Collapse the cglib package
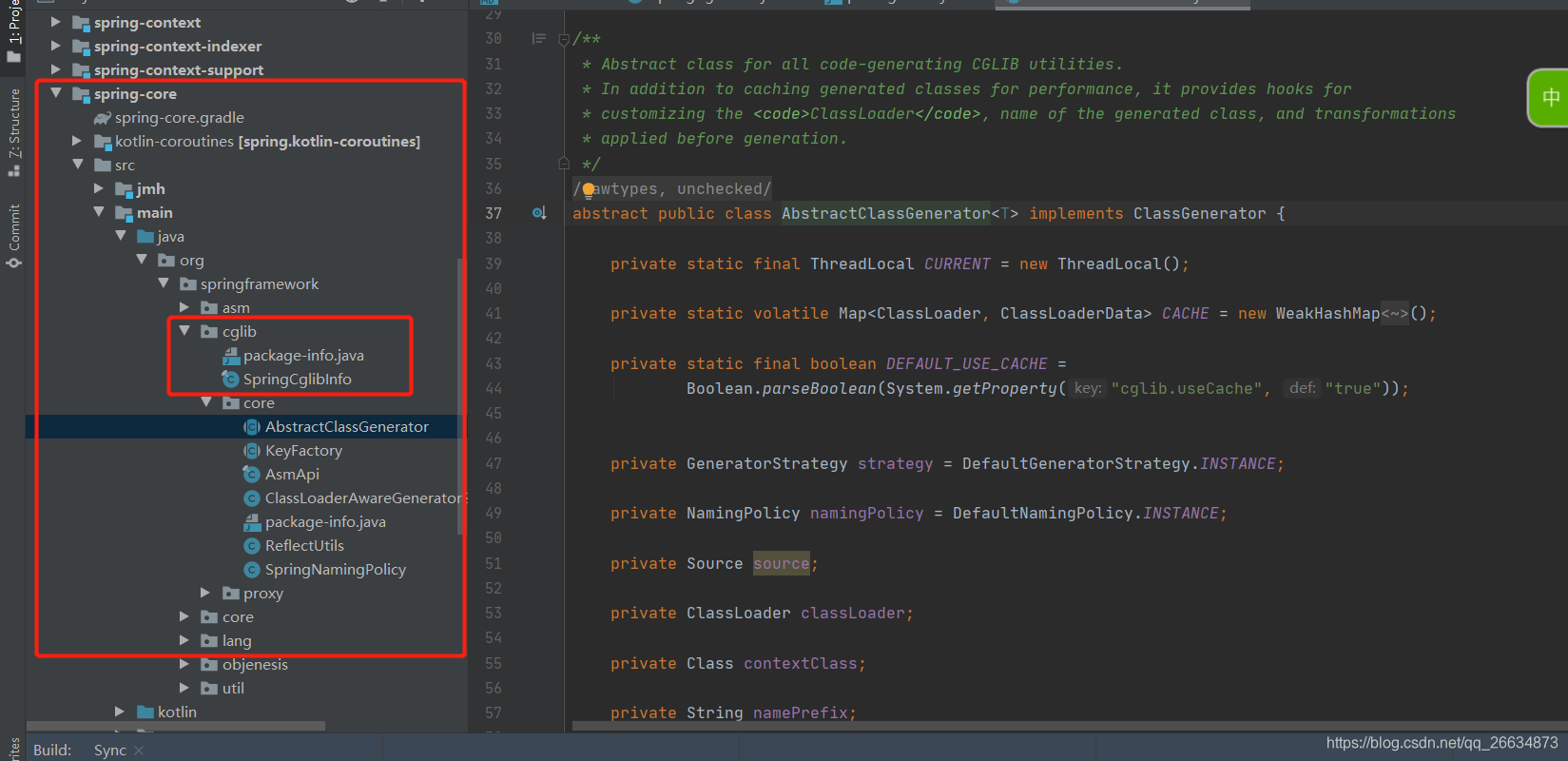 [184, 331]
